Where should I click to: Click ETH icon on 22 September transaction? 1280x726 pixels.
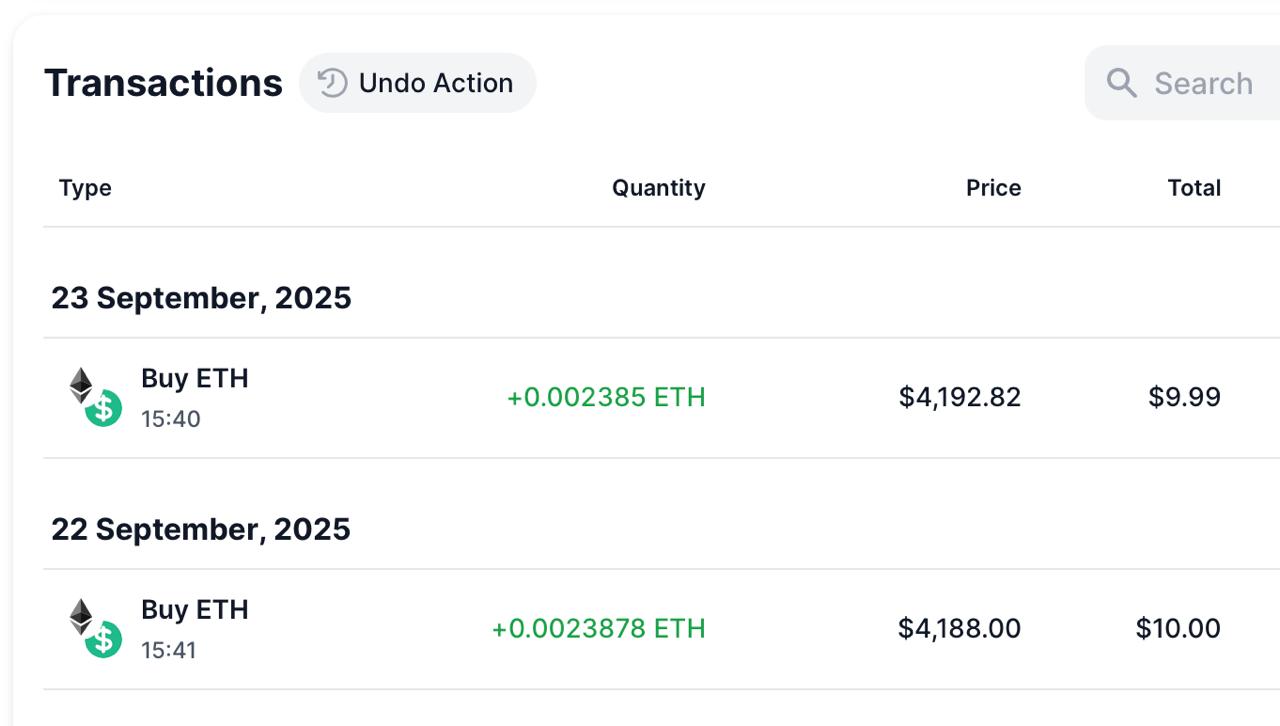click(81, 616)
